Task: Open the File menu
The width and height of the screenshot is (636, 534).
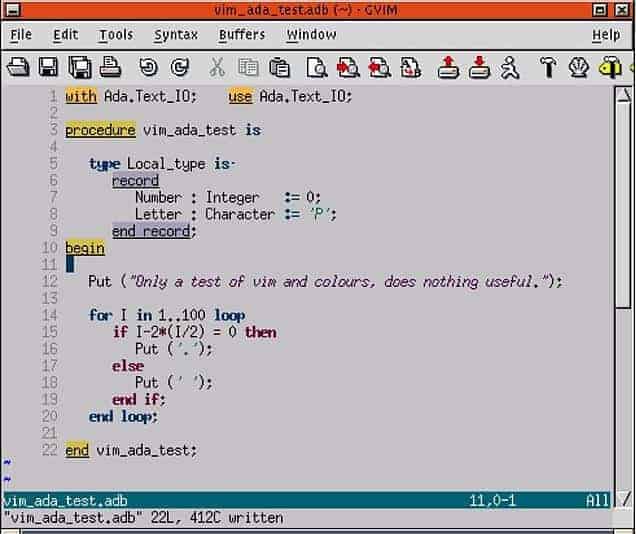Action: (21, 34)
